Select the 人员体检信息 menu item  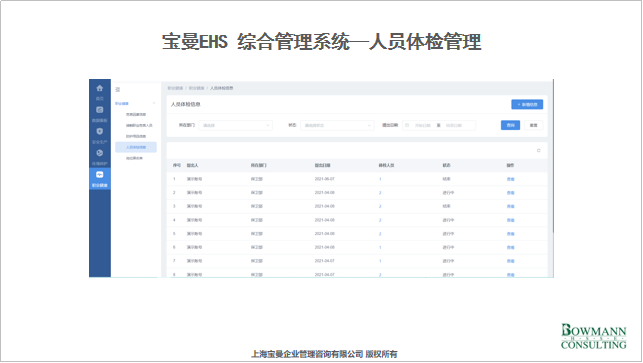tap(136, 147)
